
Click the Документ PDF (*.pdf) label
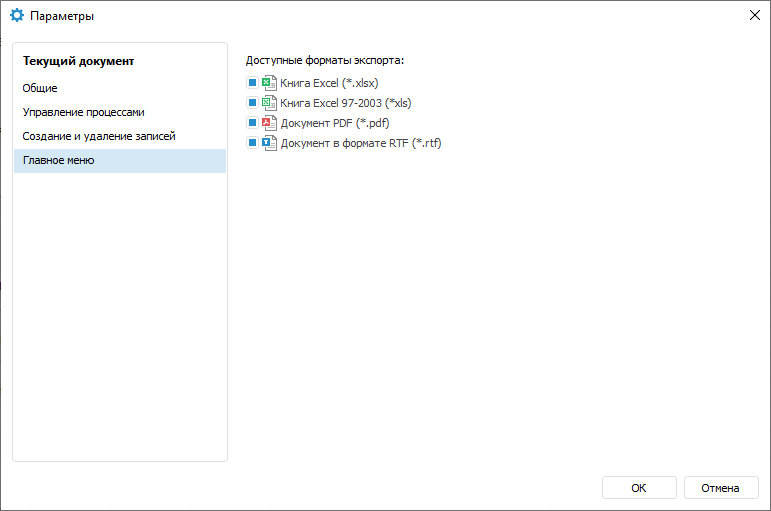[x=334, y=123]
